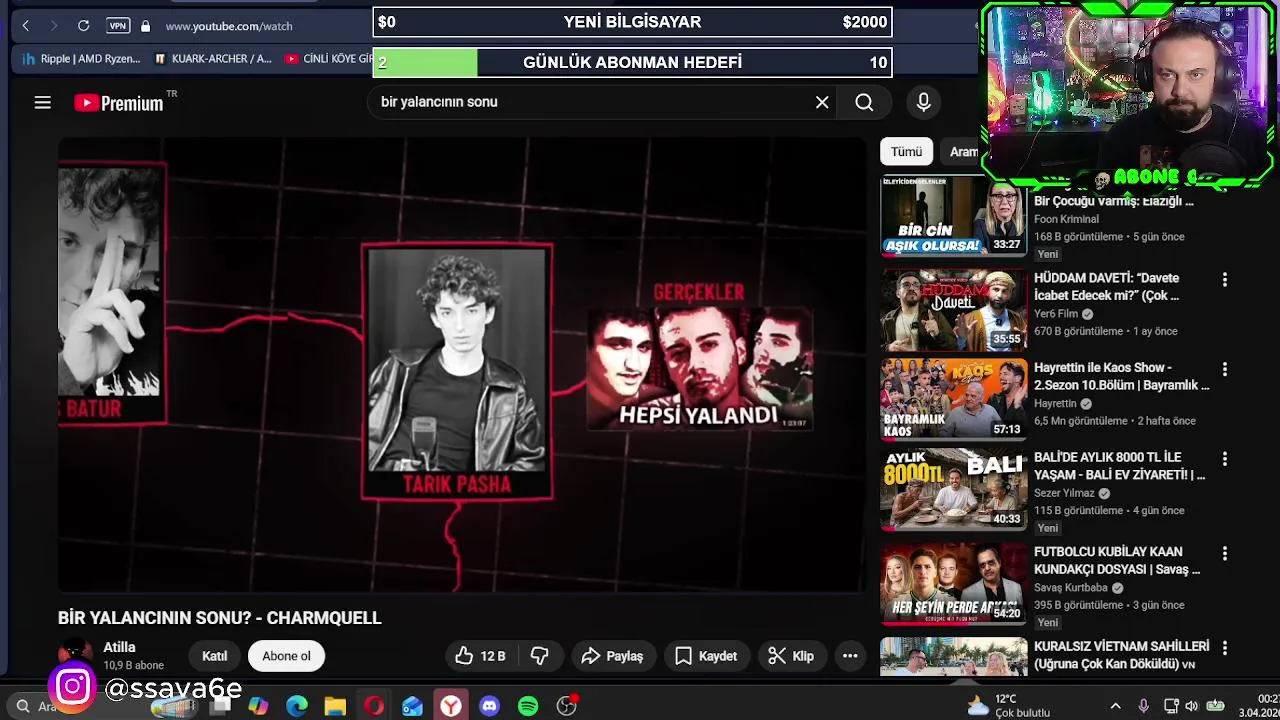1280x720 pixels.
Task: Click the magnifier search button
Action: point(864,102)
